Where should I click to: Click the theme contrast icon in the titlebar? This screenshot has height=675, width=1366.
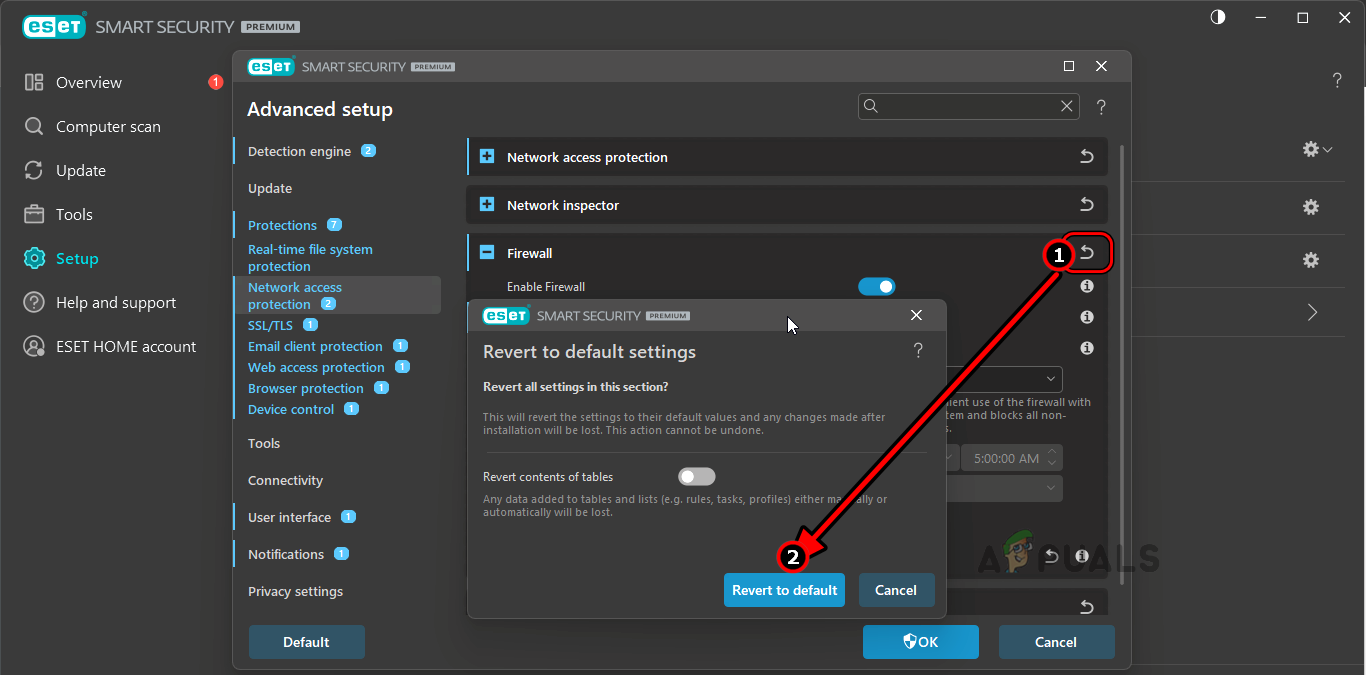(1217, 17)
